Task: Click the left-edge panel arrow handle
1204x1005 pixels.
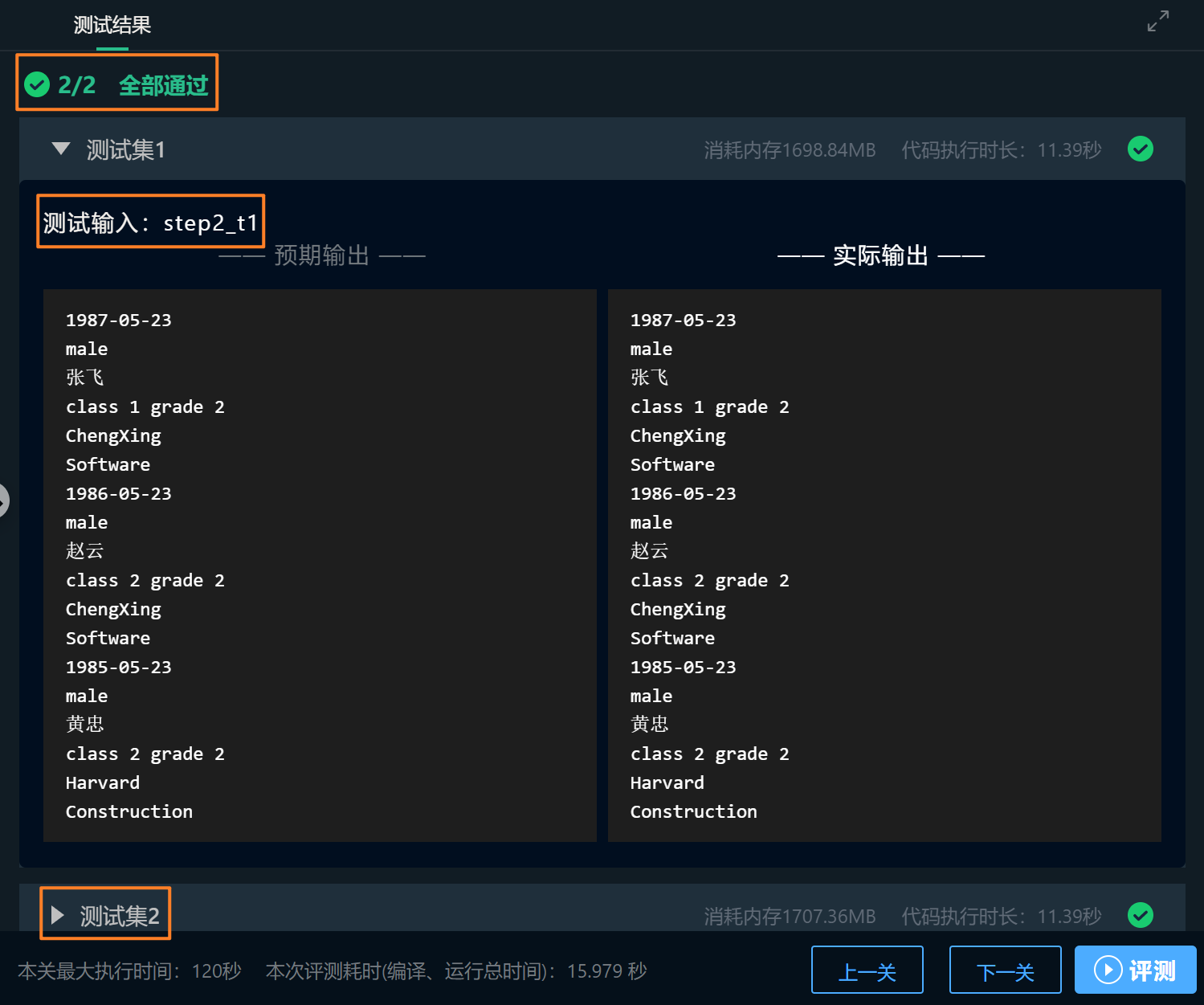Action: pos(5,501)
